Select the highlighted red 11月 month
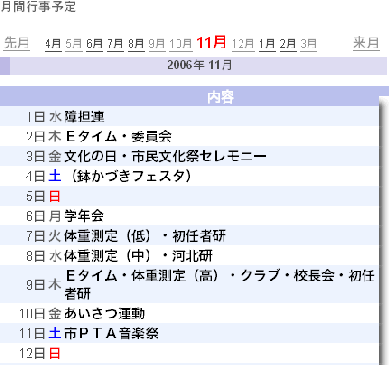The width and height of the screenshot is (389, 365). (x=211, y=43)
